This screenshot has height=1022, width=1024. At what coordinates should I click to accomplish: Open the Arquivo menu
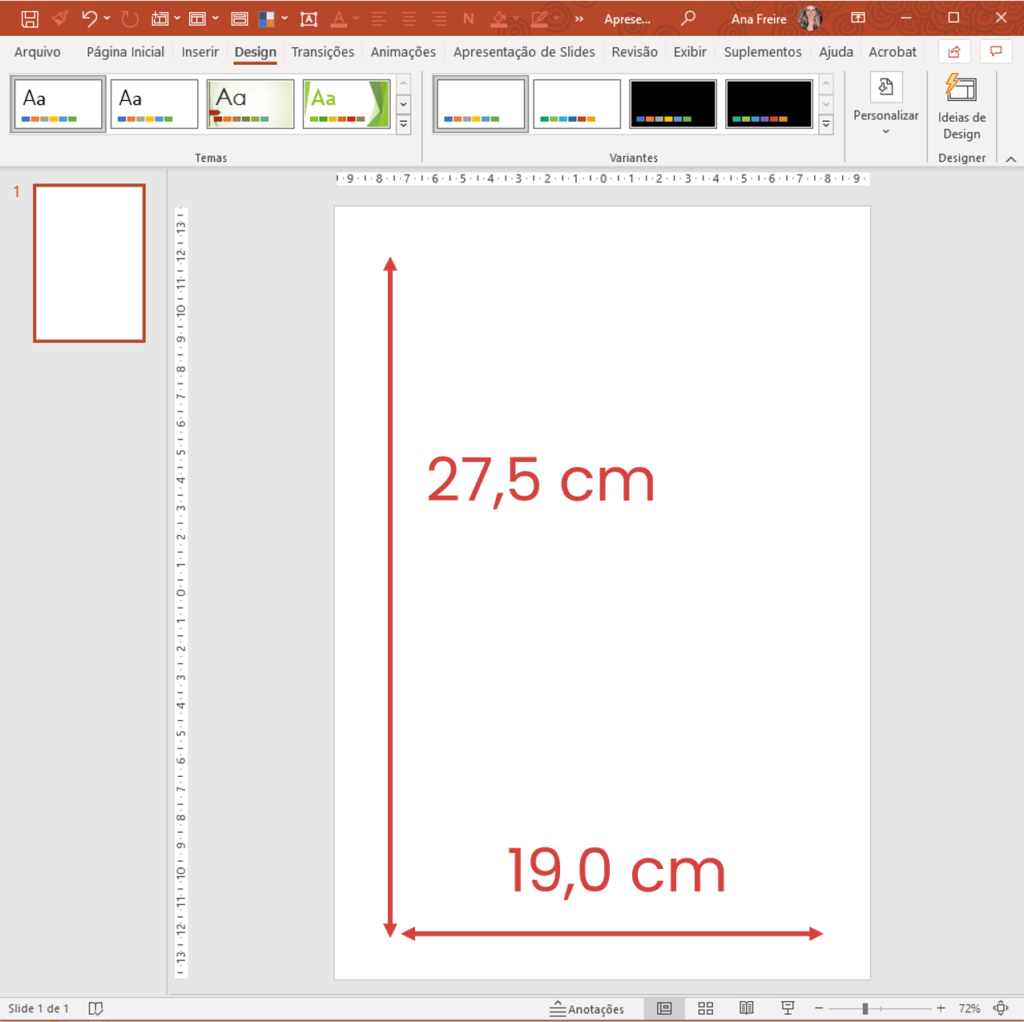[x=37, y=52]
